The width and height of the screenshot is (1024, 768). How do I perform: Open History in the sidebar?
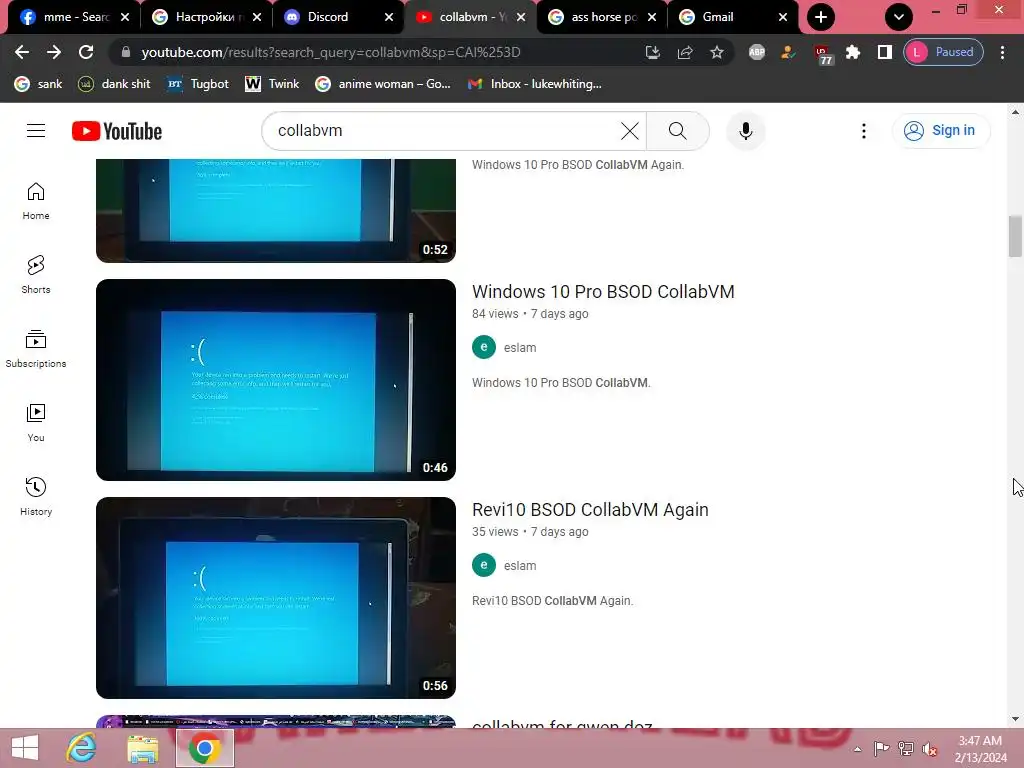coord(36,496)
